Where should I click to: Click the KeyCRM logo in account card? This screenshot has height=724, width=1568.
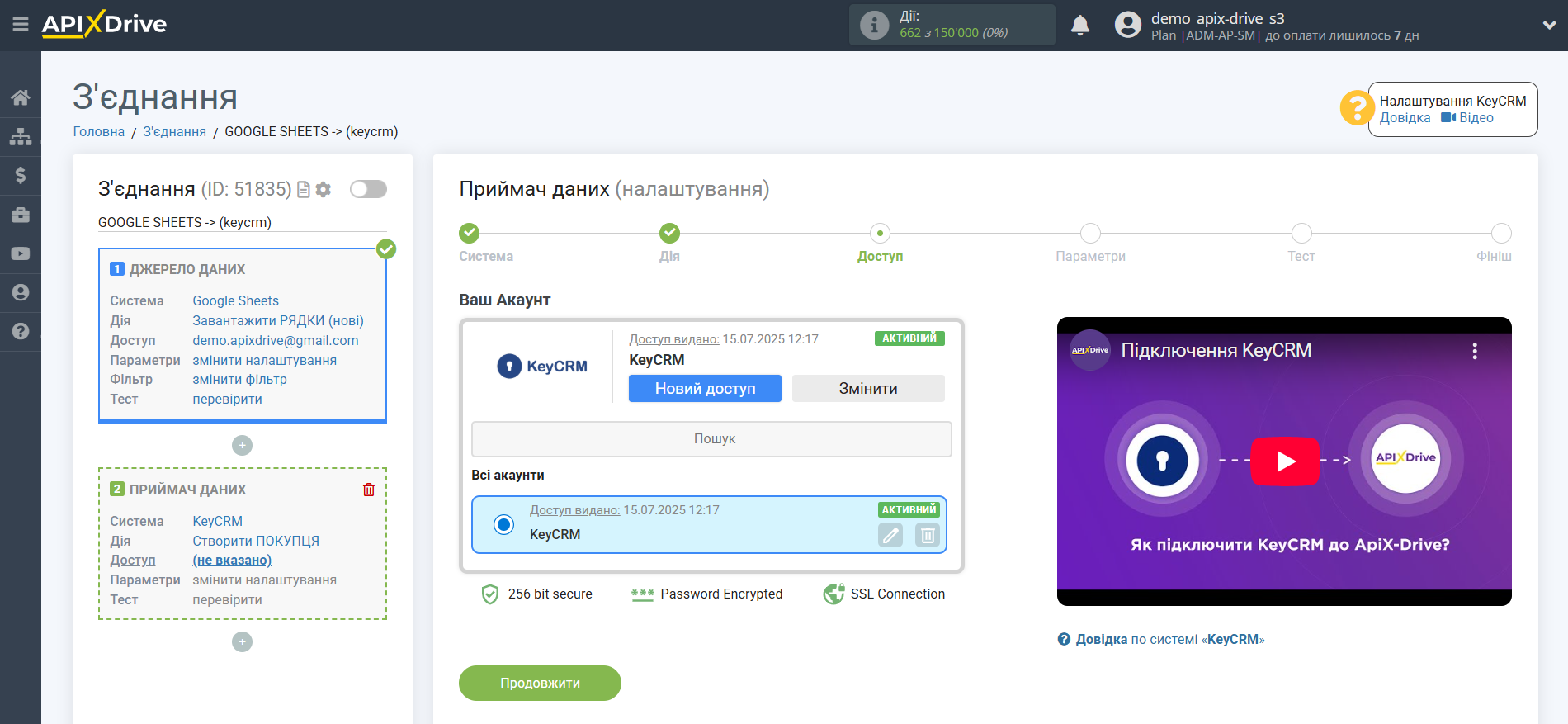(x=542, y=366)
